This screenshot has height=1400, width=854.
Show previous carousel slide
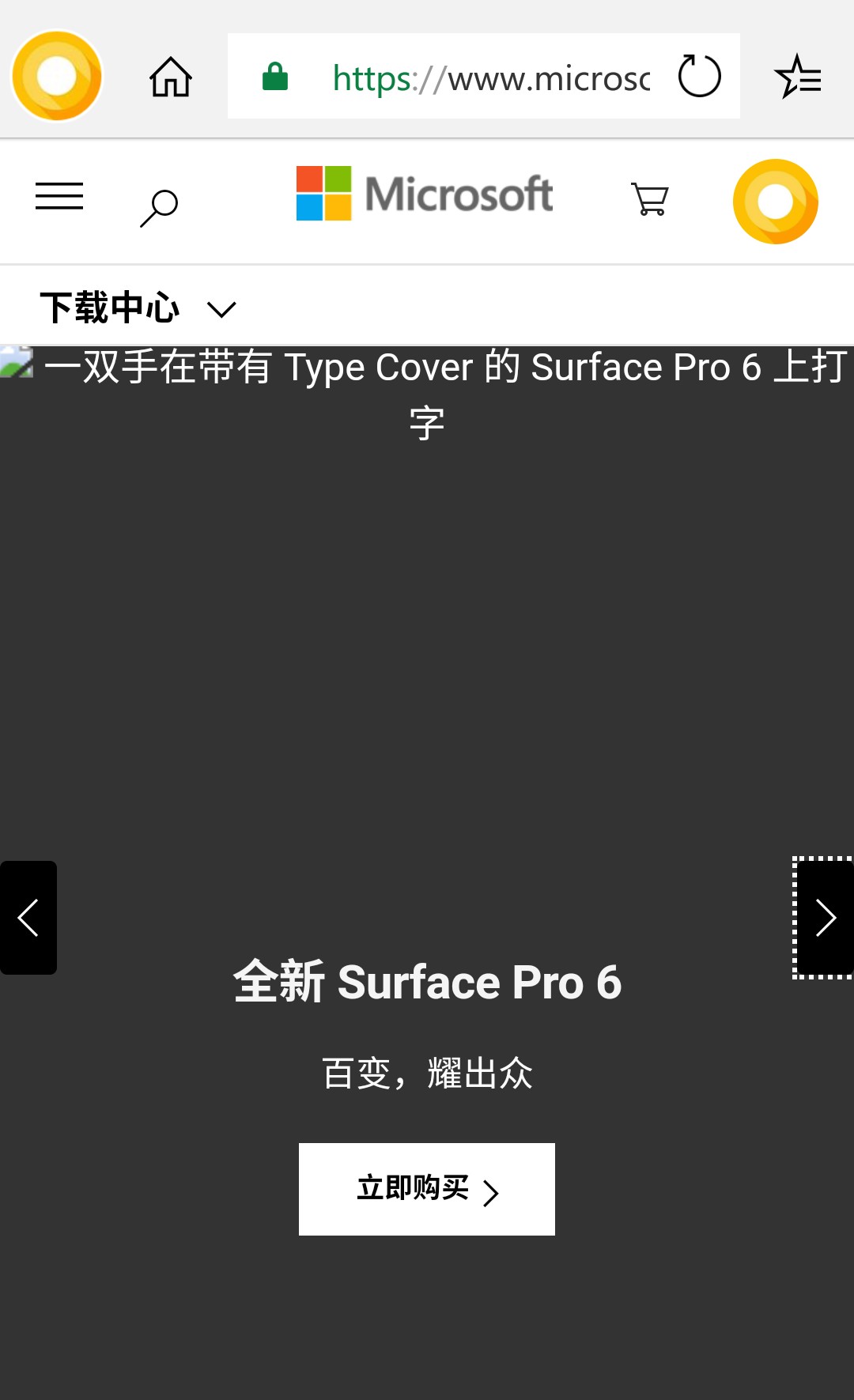click(x=28, y=918)
